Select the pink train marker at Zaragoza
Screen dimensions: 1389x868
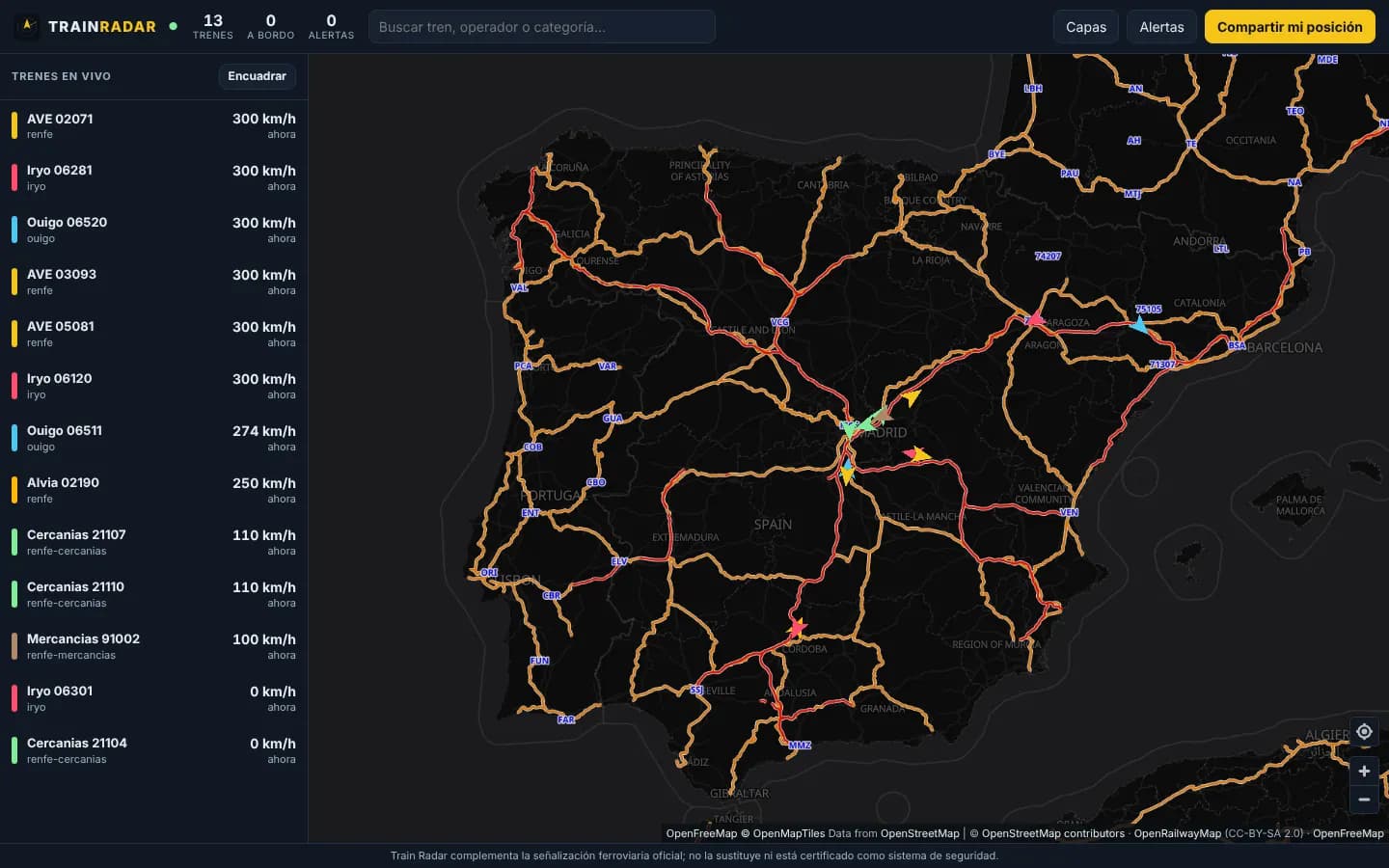(1034, 318)
